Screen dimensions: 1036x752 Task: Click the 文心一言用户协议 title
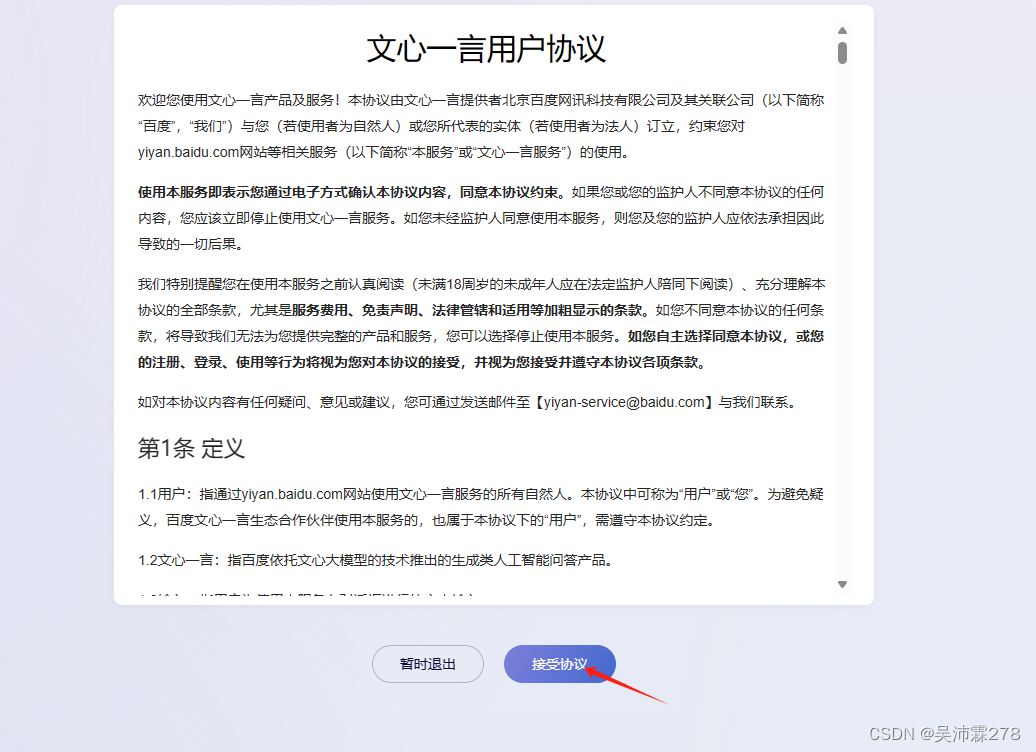pyautogui.click(x=486, y=50)
